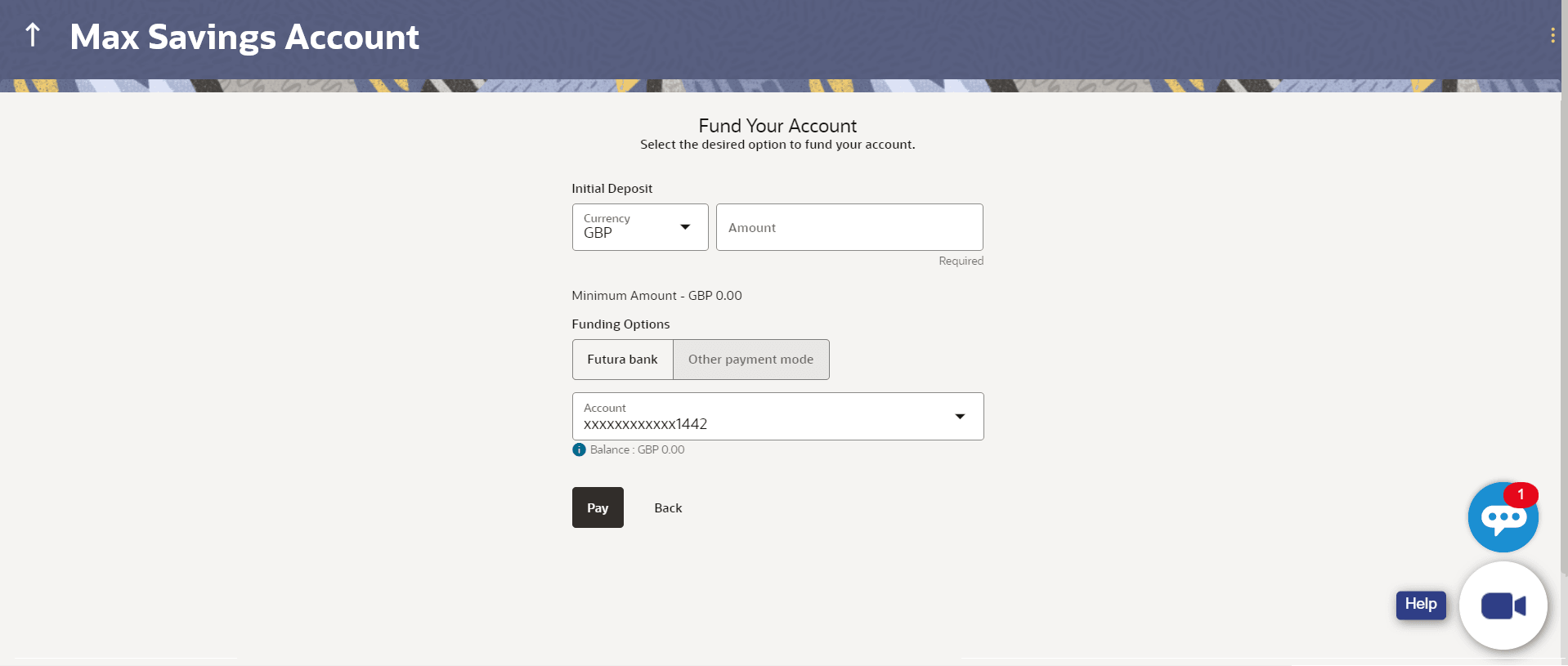Open the chat bubble assistant
This screenshot has height=666, width=1568.
(1502, 518)
